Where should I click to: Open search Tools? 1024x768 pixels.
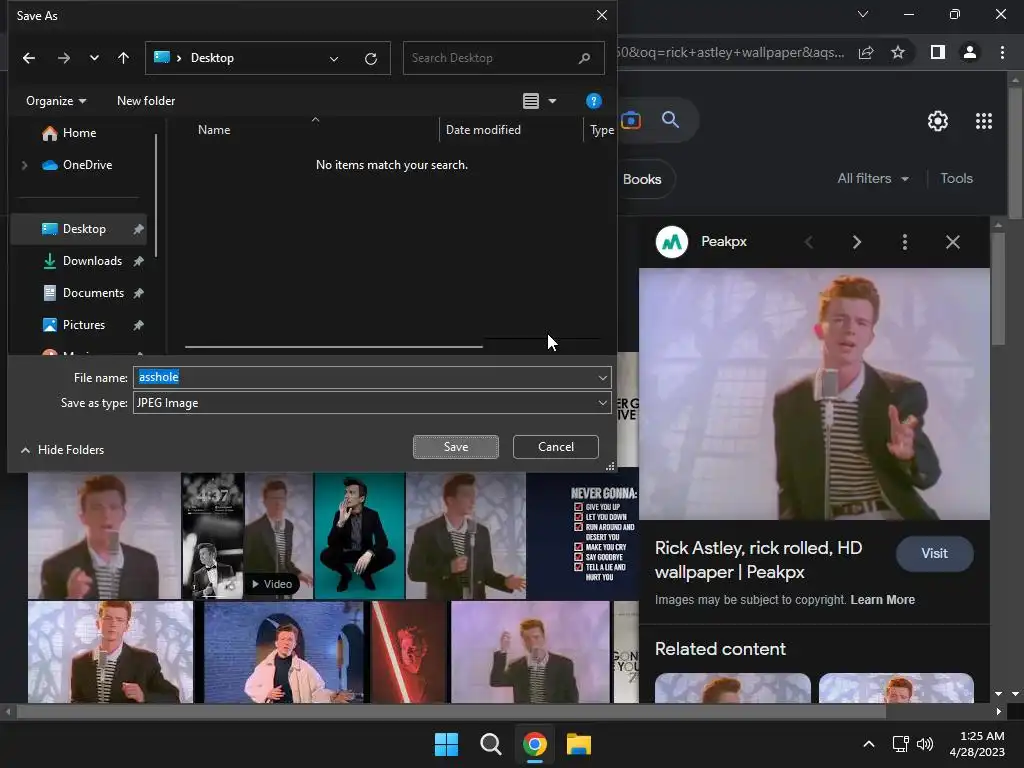(956, 178)
